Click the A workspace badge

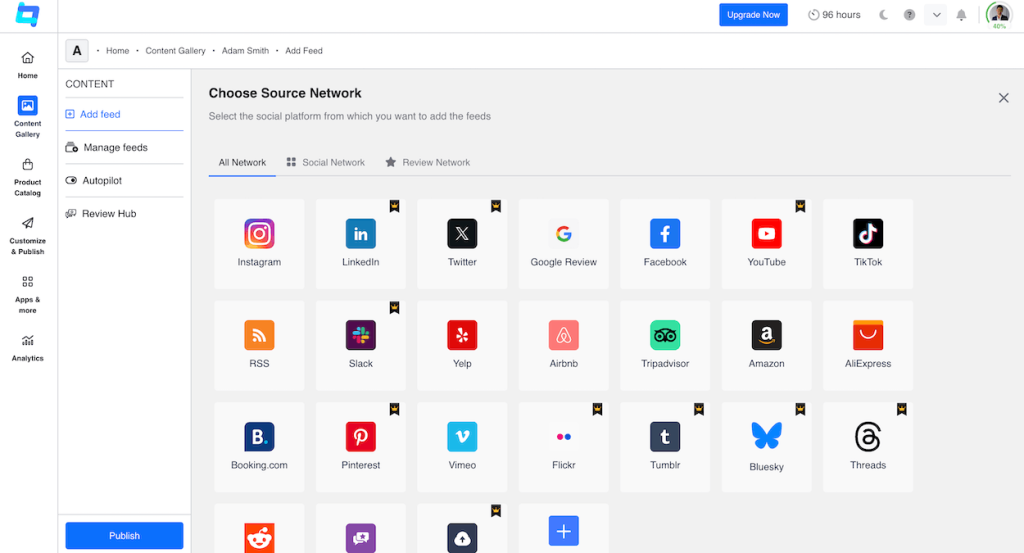point(77,50)
